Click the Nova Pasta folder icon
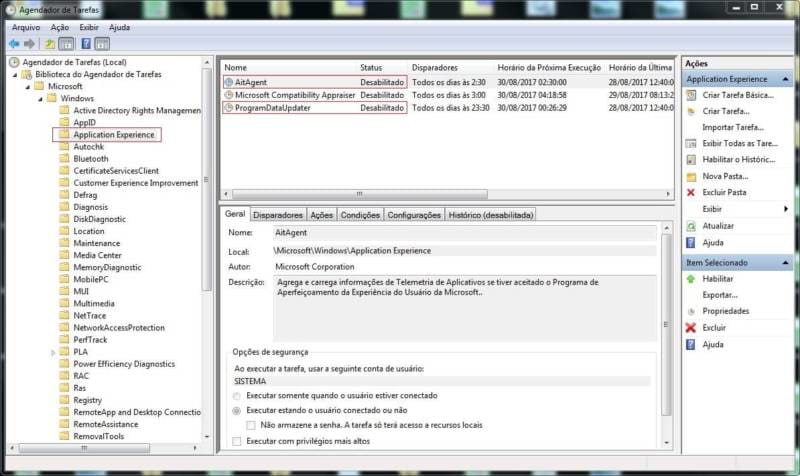800x476 pixels. pyautogui.click(x=691, y=177)
